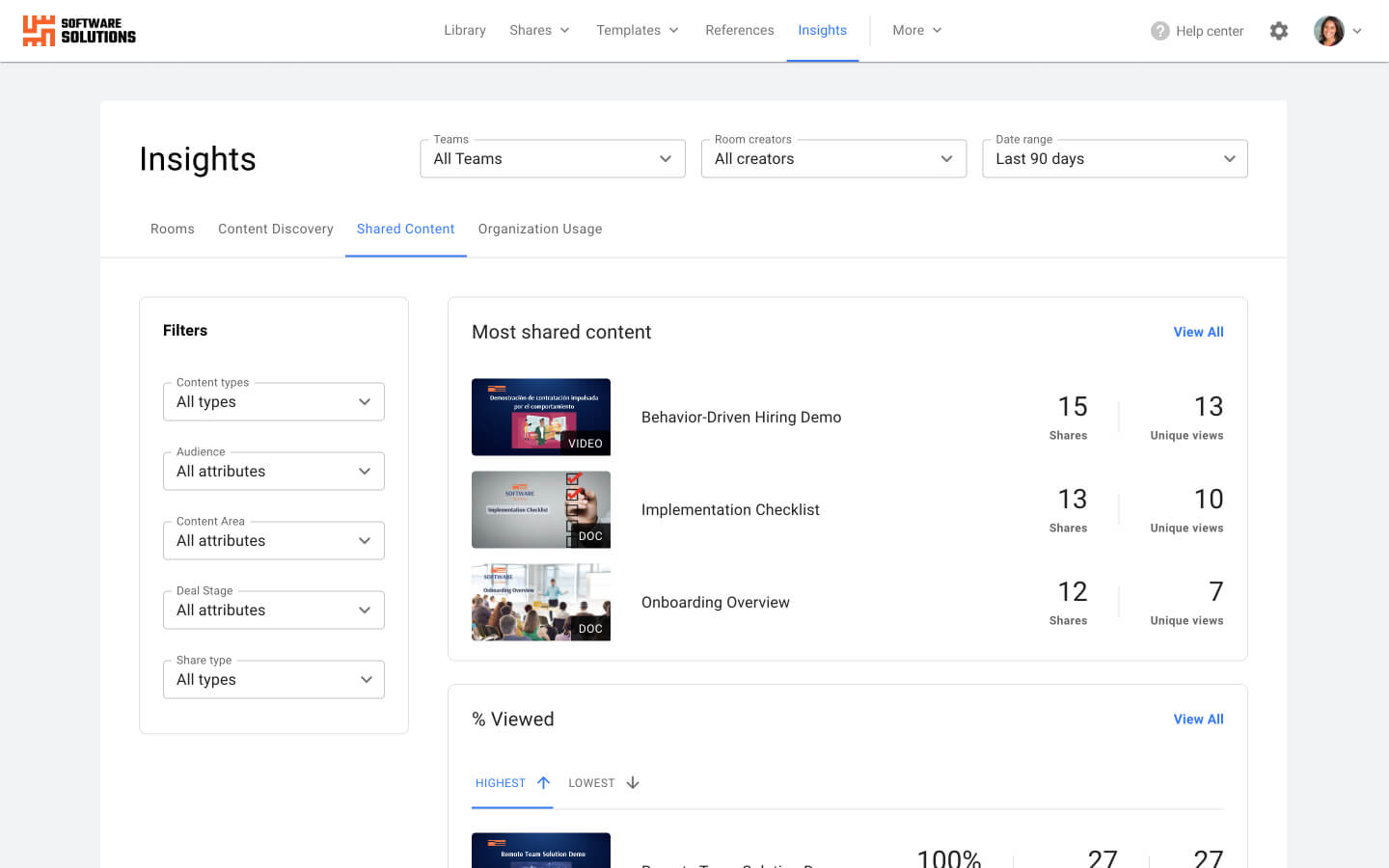Viewport: 1389px width, 868px height.
Task: Switch to the Organization Usage tab
Action: [540, 229]
